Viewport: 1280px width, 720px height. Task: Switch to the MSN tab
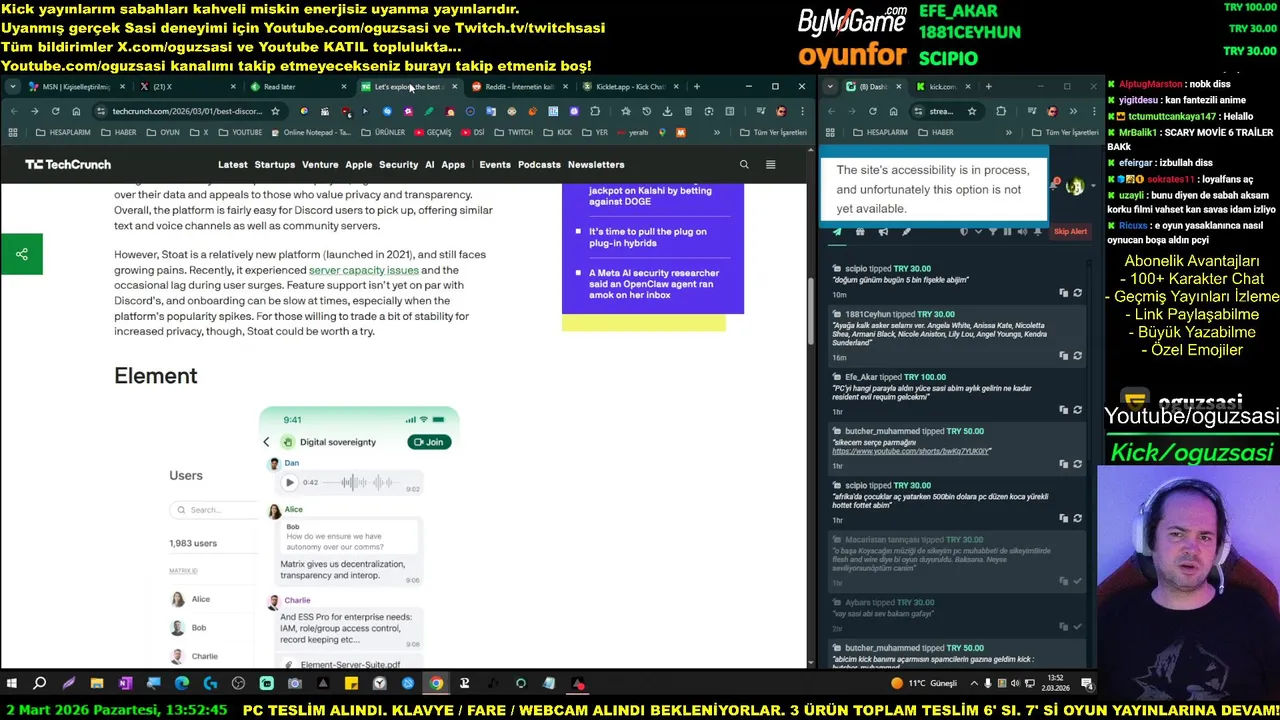(x=76, y=87)
